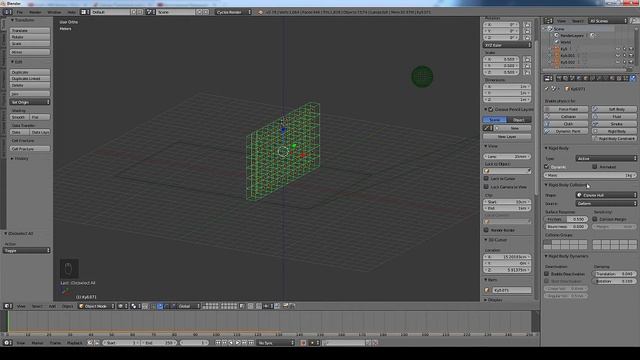The width and height of the screenshot is (640, 360).
Task: Open the Object Mode dropdown
Action: [x=97, y=306]
